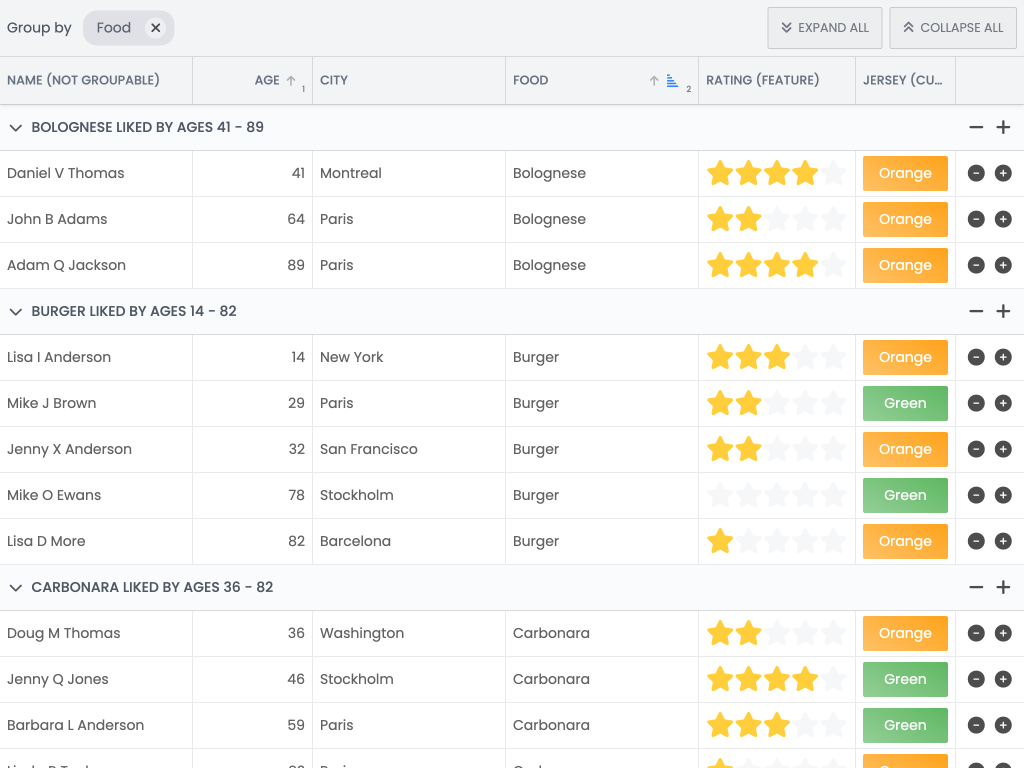Click minus icon on Carbonara group header
Screen dimensions: 1024x768
pos(976,588)
